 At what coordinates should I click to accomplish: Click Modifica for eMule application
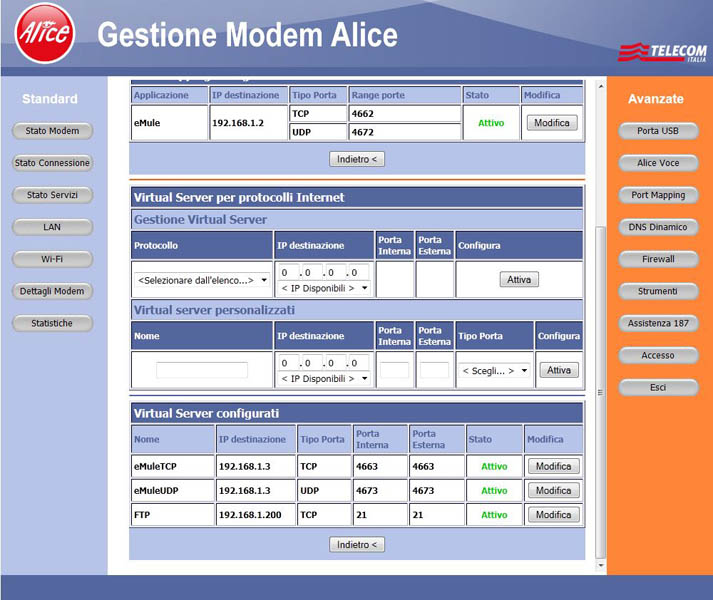pos(552,123)
